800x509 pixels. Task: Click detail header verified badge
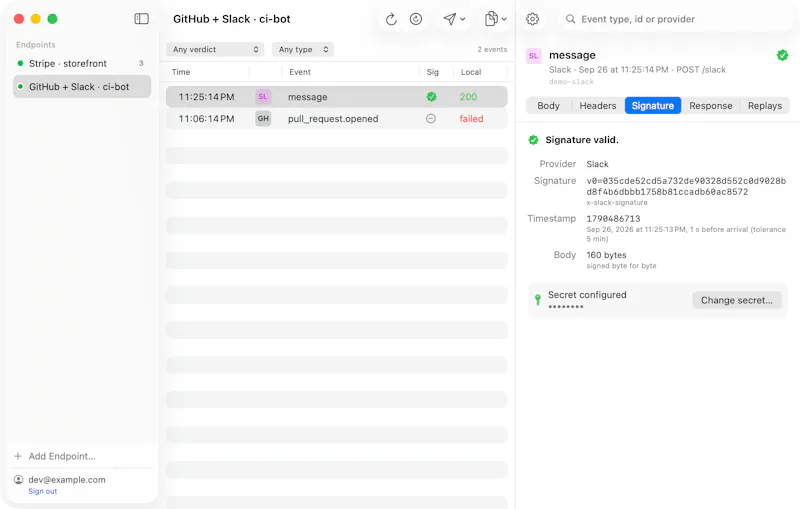(782, 55)
